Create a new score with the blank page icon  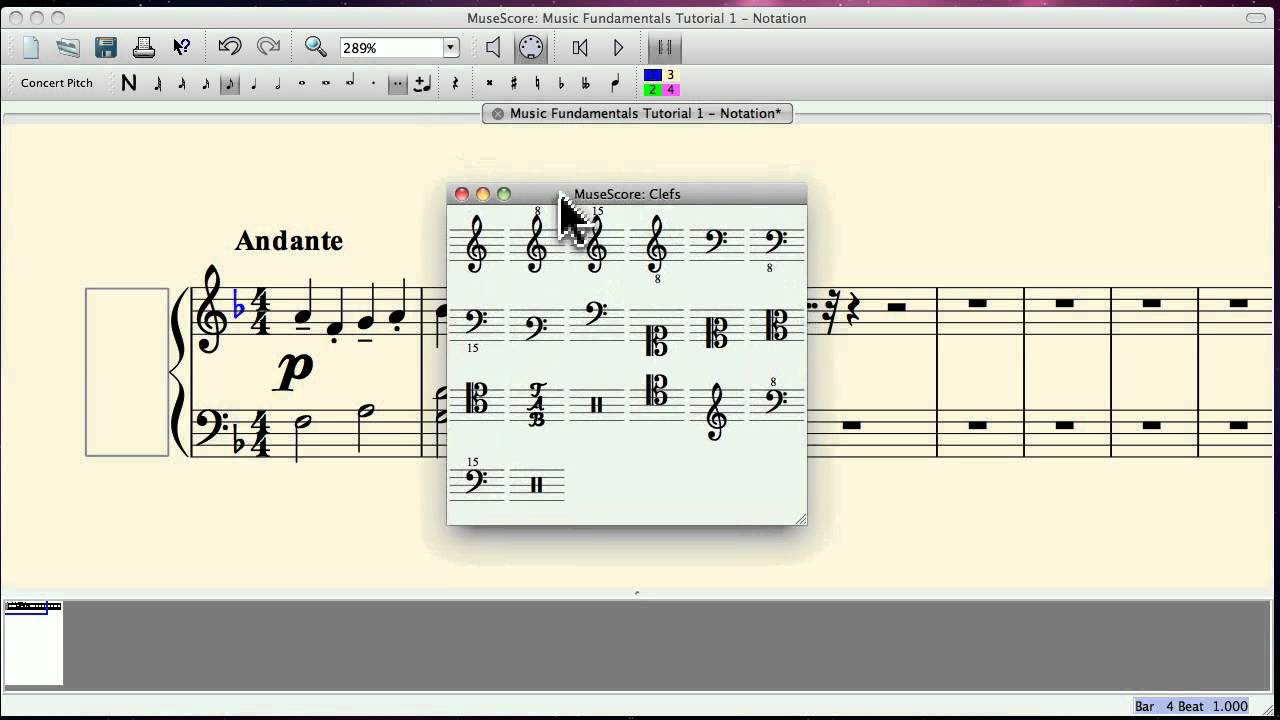[31, 47]
